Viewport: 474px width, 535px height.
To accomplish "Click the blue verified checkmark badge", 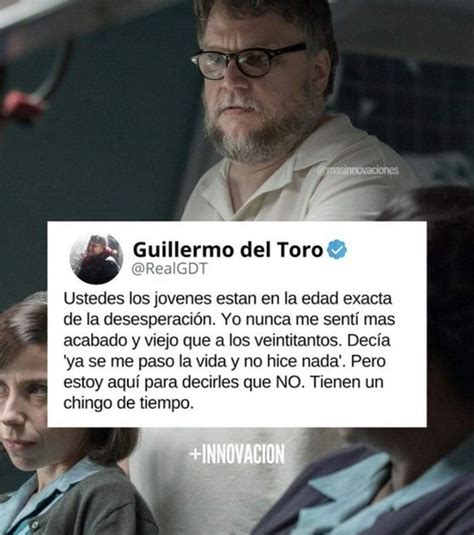I will [337, 249].
